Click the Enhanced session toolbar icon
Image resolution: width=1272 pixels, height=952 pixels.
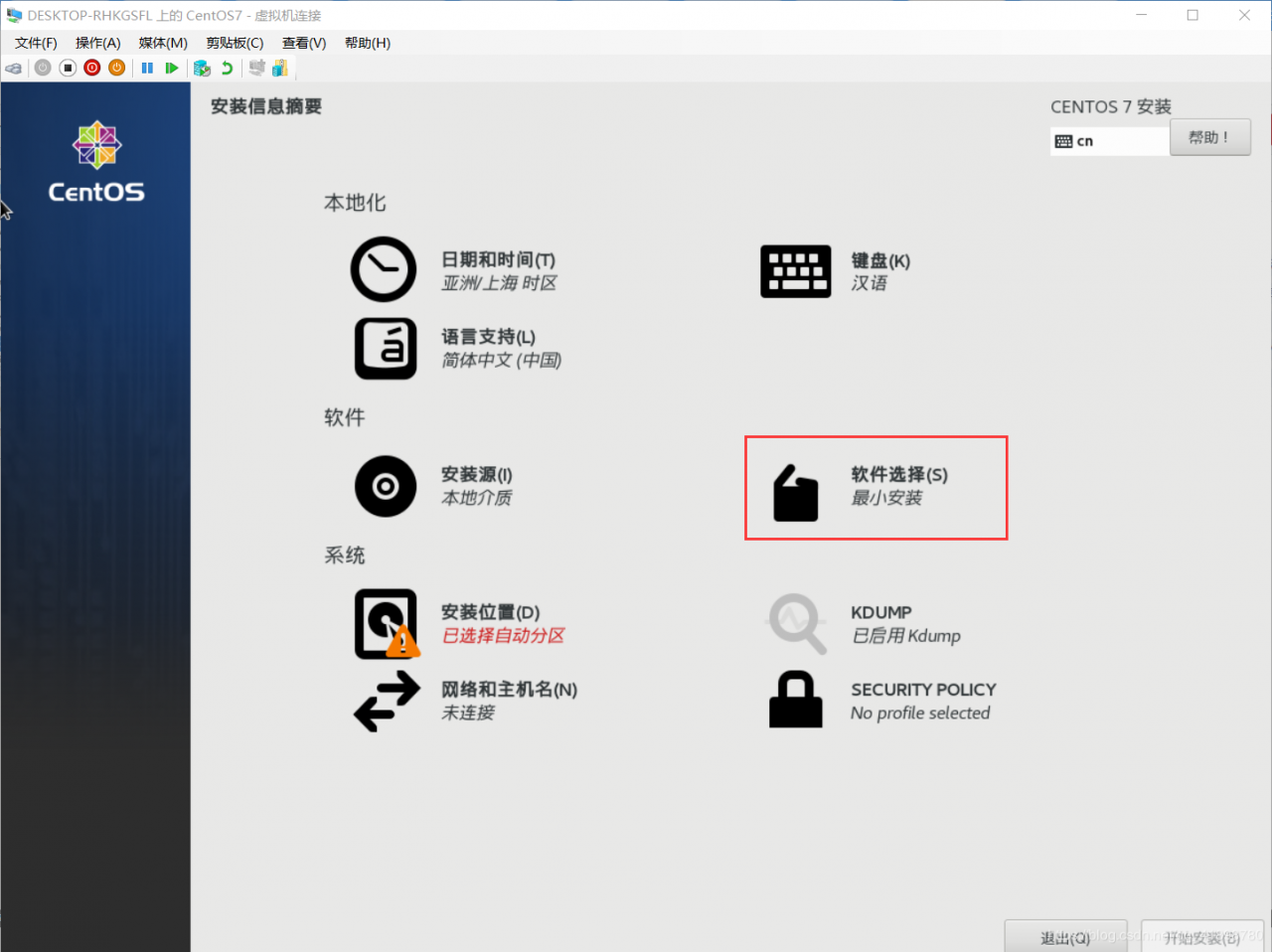257,68
